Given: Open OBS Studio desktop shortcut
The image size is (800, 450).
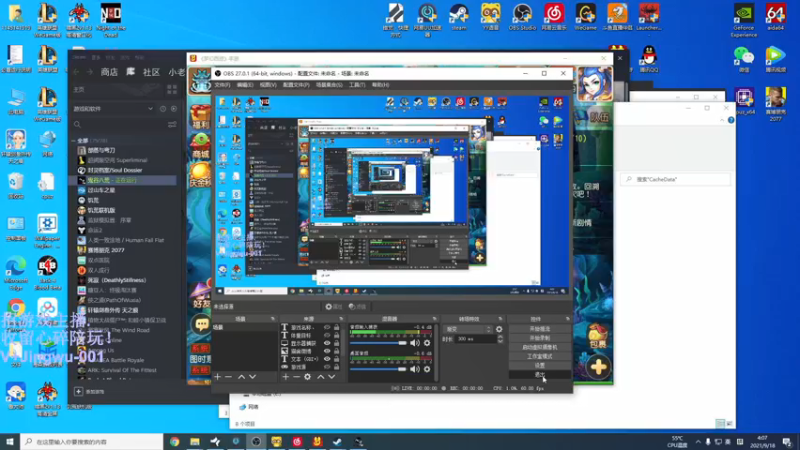Looking at the screenshot, I should [x=522, y=17].
